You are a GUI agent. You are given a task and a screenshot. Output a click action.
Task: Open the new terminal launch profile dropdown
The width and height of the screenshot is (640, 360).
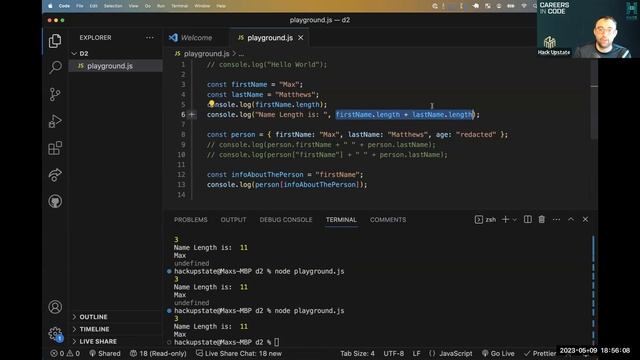click(514, 220)
